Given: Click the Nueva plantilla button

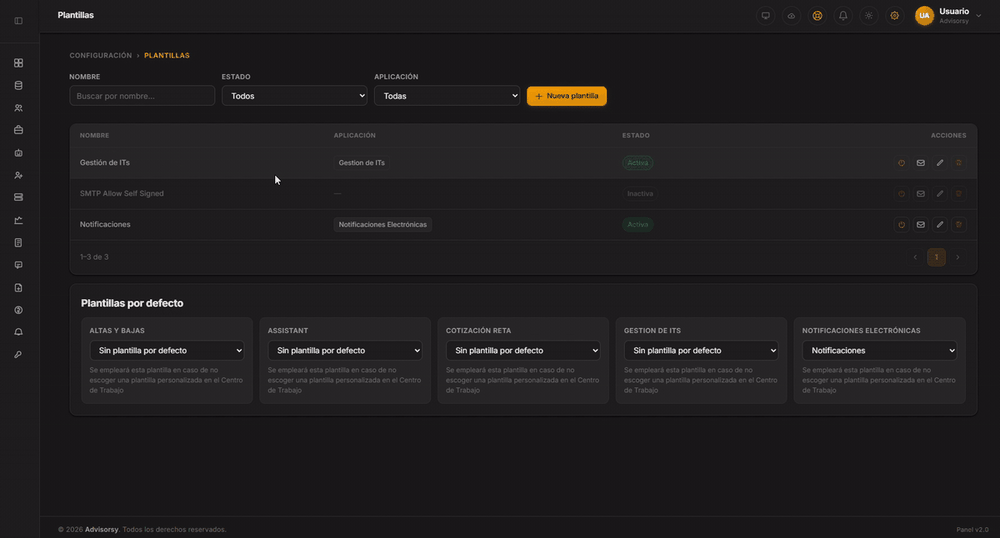Looking at the screenshot, I should tap(566, 96).
